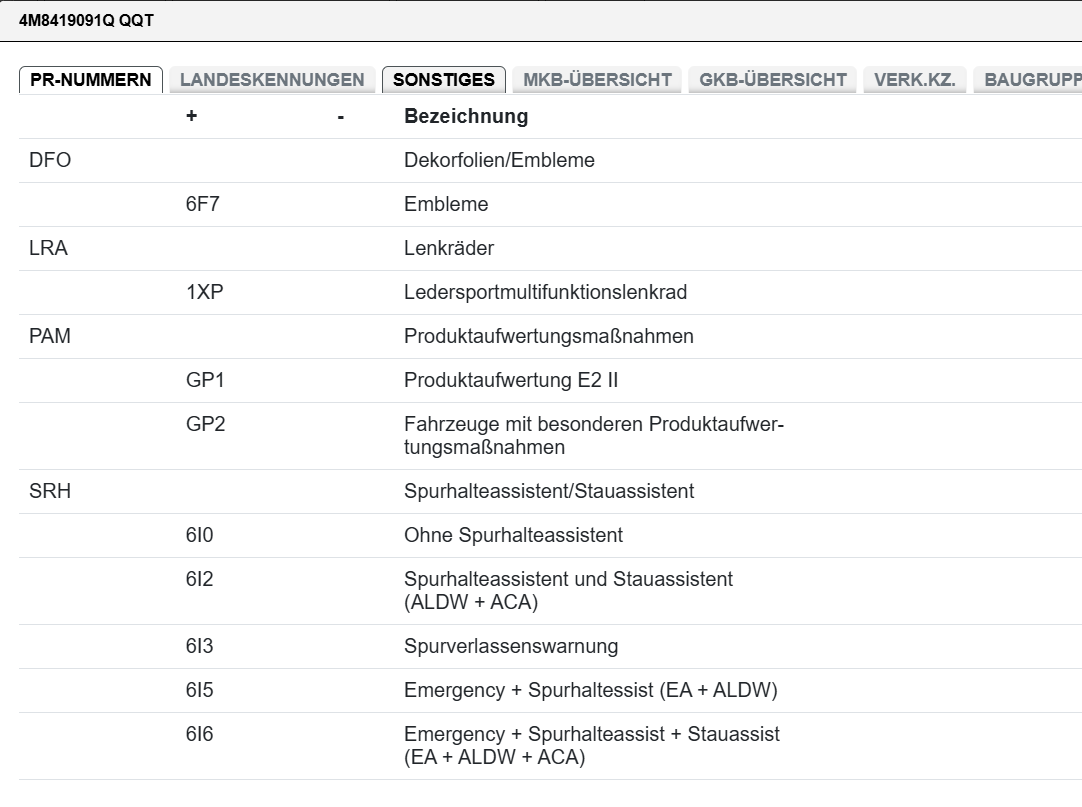Image resolution: width=1082 pixels, height=807 pixels.
Task: Open the LANDESKENNUNGEN tab
Action: 272,80
